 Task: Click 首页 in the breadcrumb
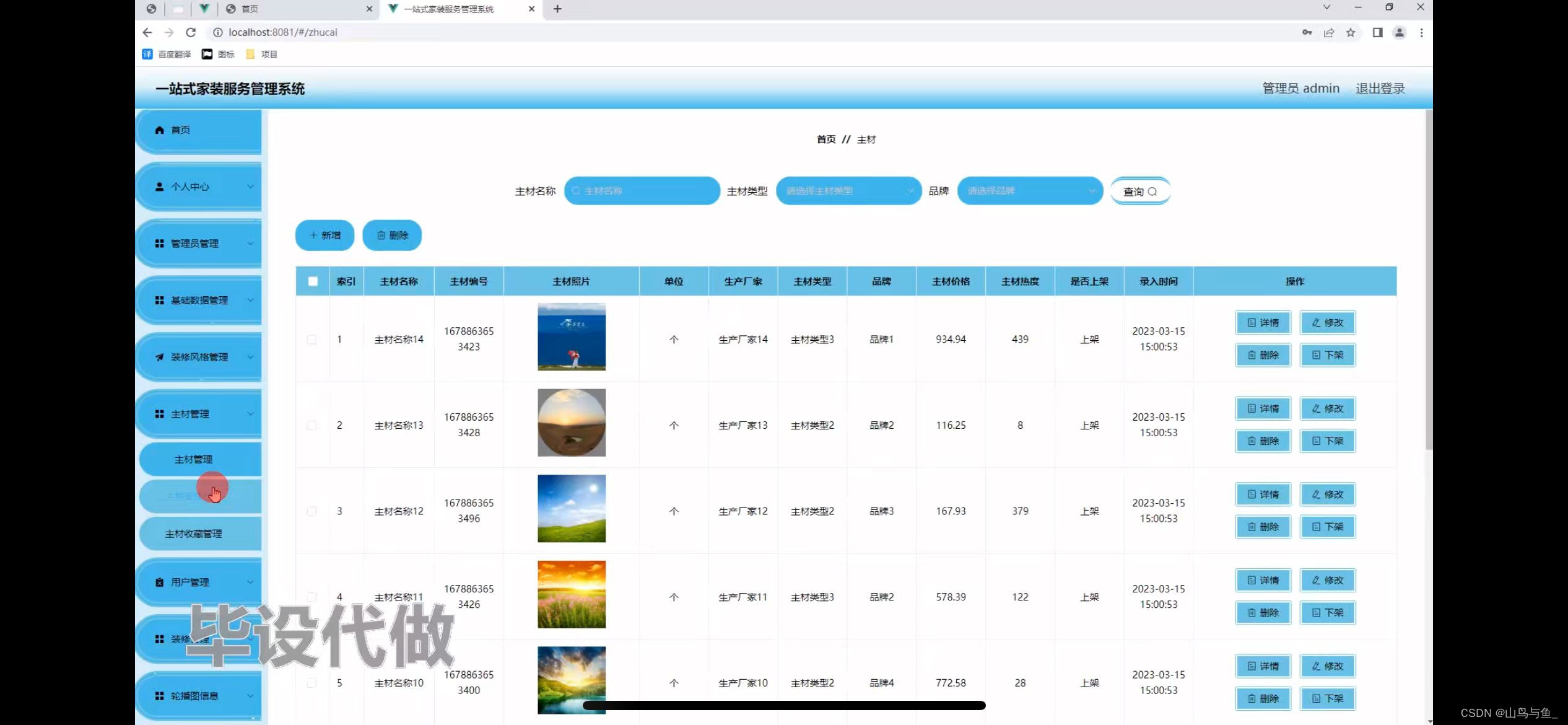pyautogui.click(x=826, y=139)
